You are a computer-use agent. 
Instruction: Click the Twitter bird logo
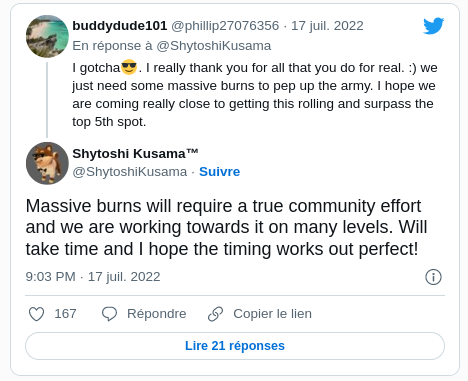[434, 26]
